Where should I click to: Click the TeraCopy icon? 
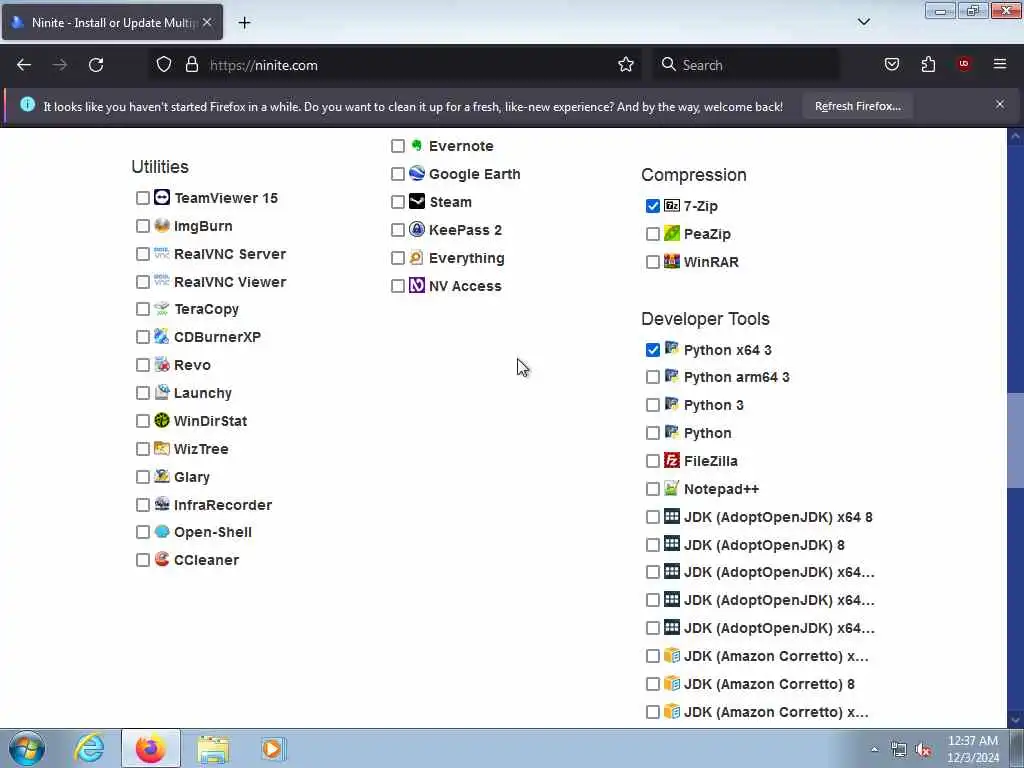pyautogui.click(x=162, y=308)
